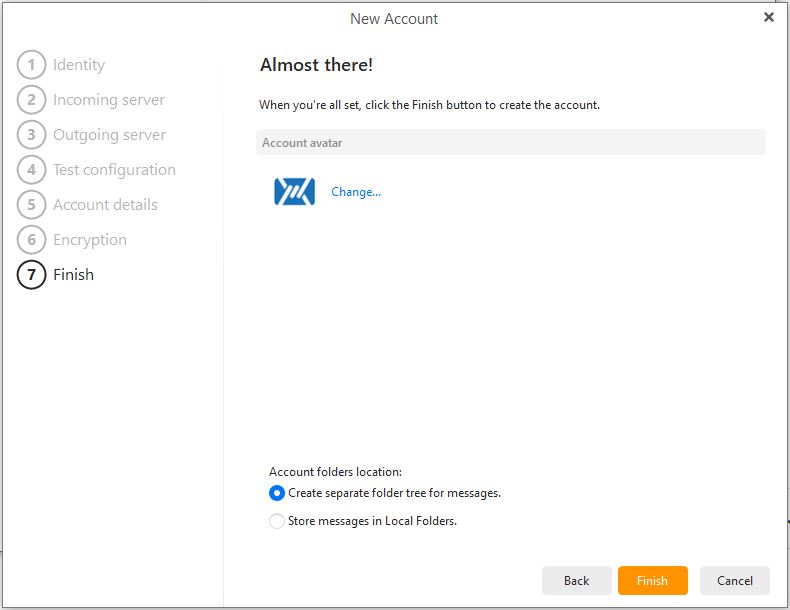Screen dimensions: 790x610
Task: Click the step 6 number circle
Action: coord(31,240)
